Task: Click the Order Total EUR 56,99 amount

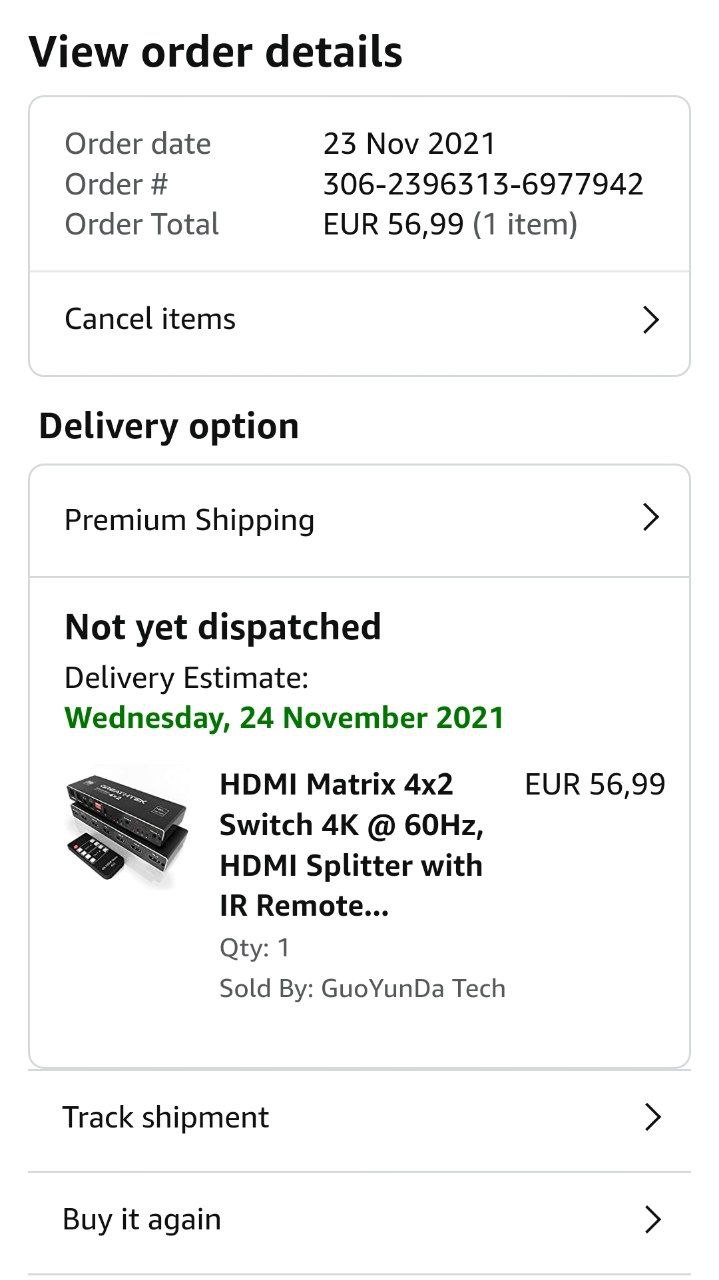Action: (x=393, y=224)
